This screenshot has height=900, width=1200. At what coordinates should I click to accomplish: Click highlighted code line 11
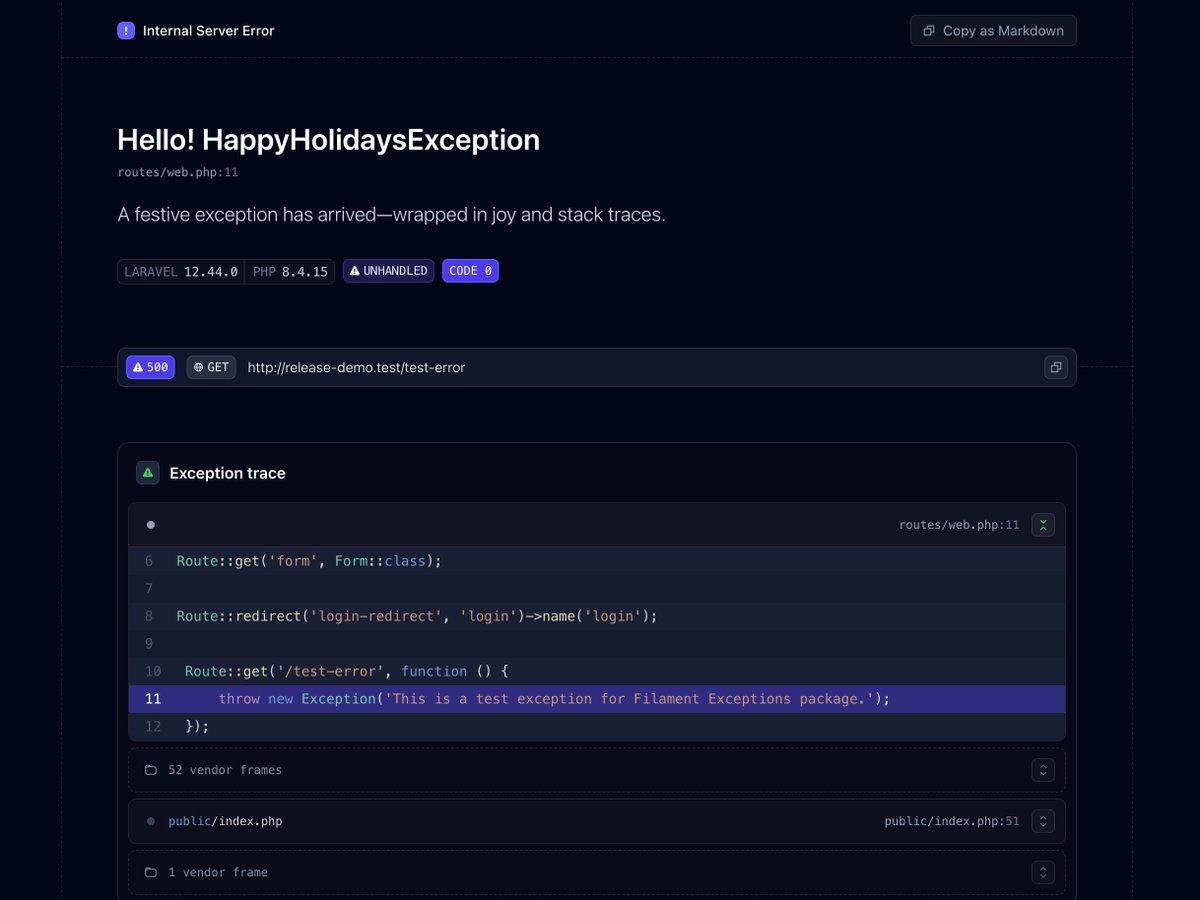597,699
